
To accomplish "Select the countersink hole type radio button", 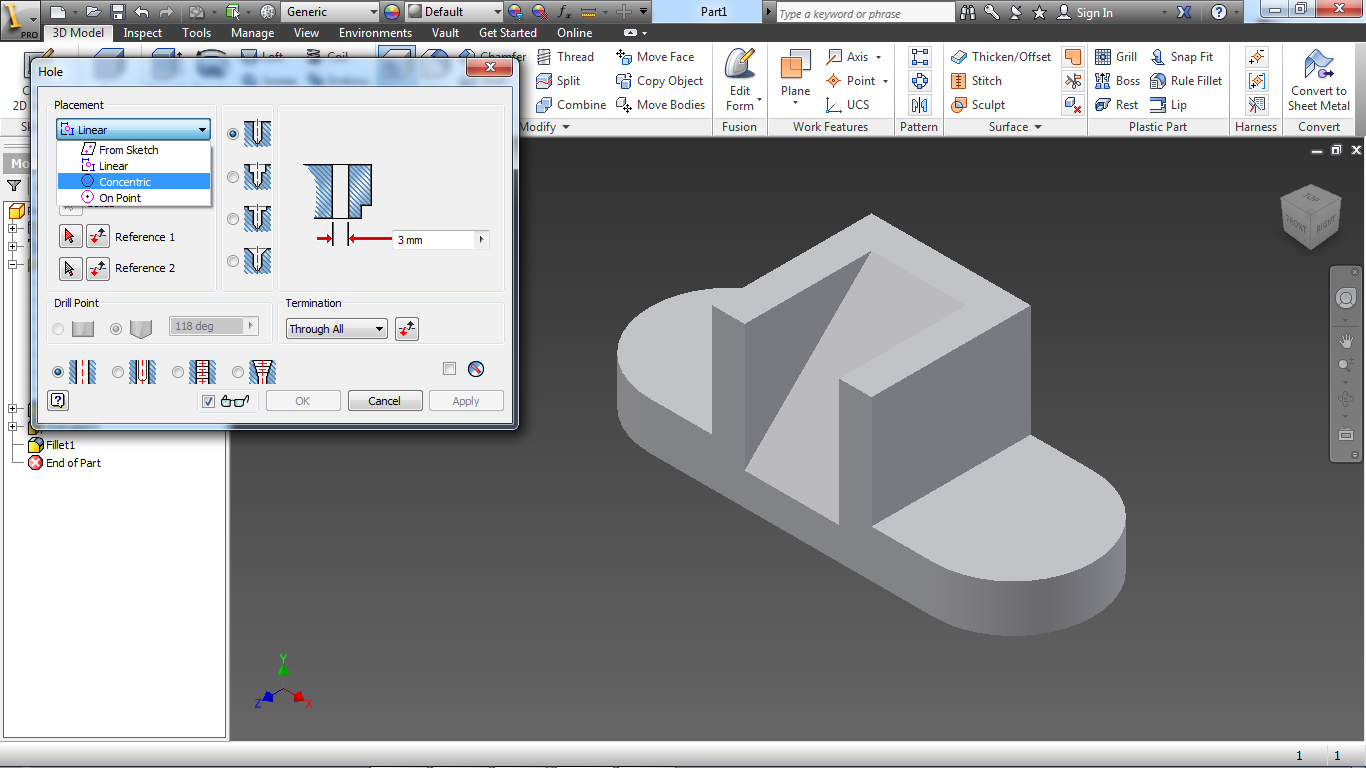I will pos(231,261).
